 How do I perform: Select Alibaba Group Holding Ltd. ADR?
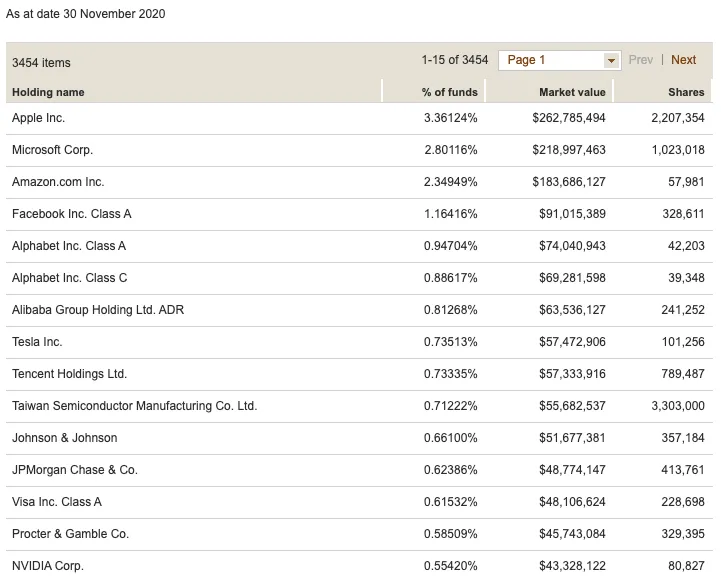coord(98,310)
